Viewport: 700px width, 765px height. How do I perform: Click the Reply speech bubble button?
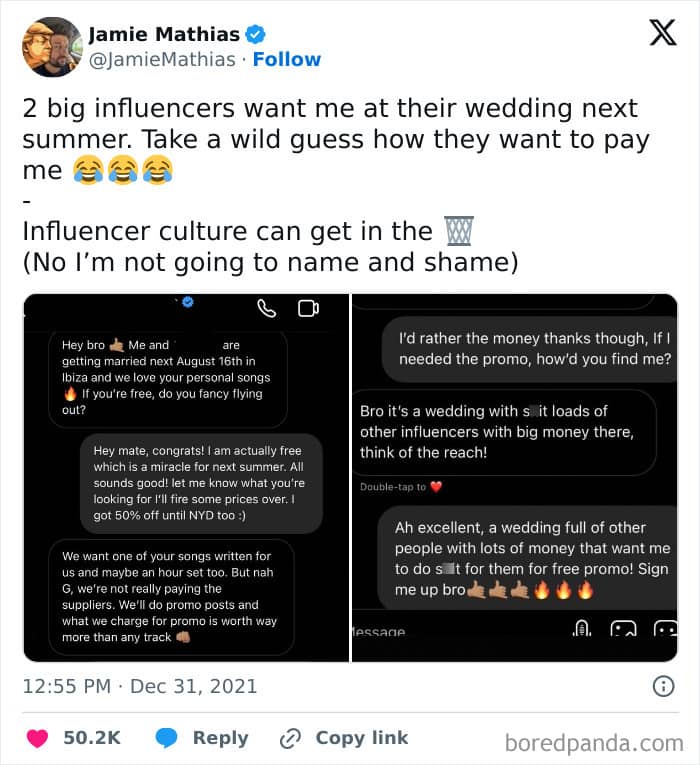[168, 738]
